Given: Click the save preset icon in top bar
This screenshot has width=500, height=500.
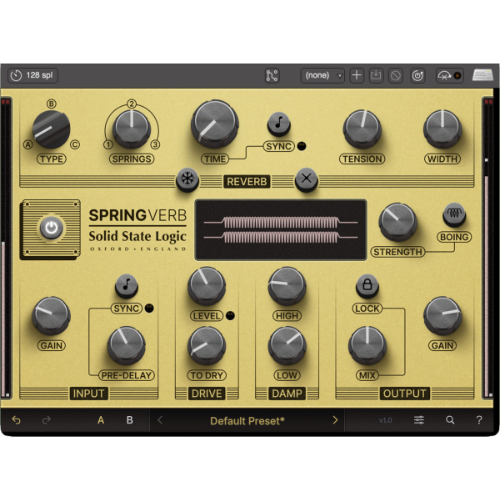Looking at the screenshot, I should coord(376,75).
